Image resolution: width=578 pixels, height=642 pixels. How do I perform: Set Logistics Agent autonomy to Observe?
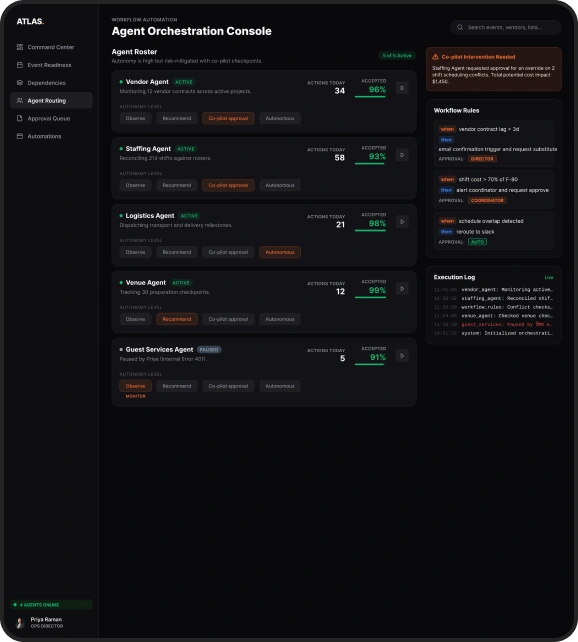pos(135,252)
